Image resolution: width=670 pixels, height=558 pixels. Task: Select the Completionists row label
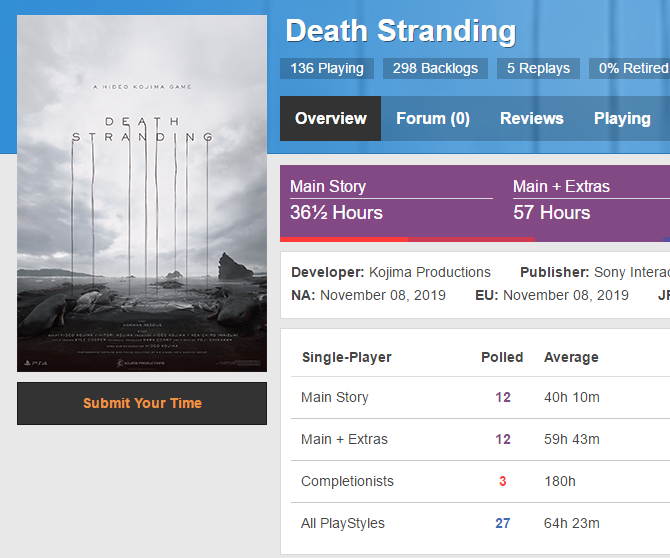click(347, 481)
